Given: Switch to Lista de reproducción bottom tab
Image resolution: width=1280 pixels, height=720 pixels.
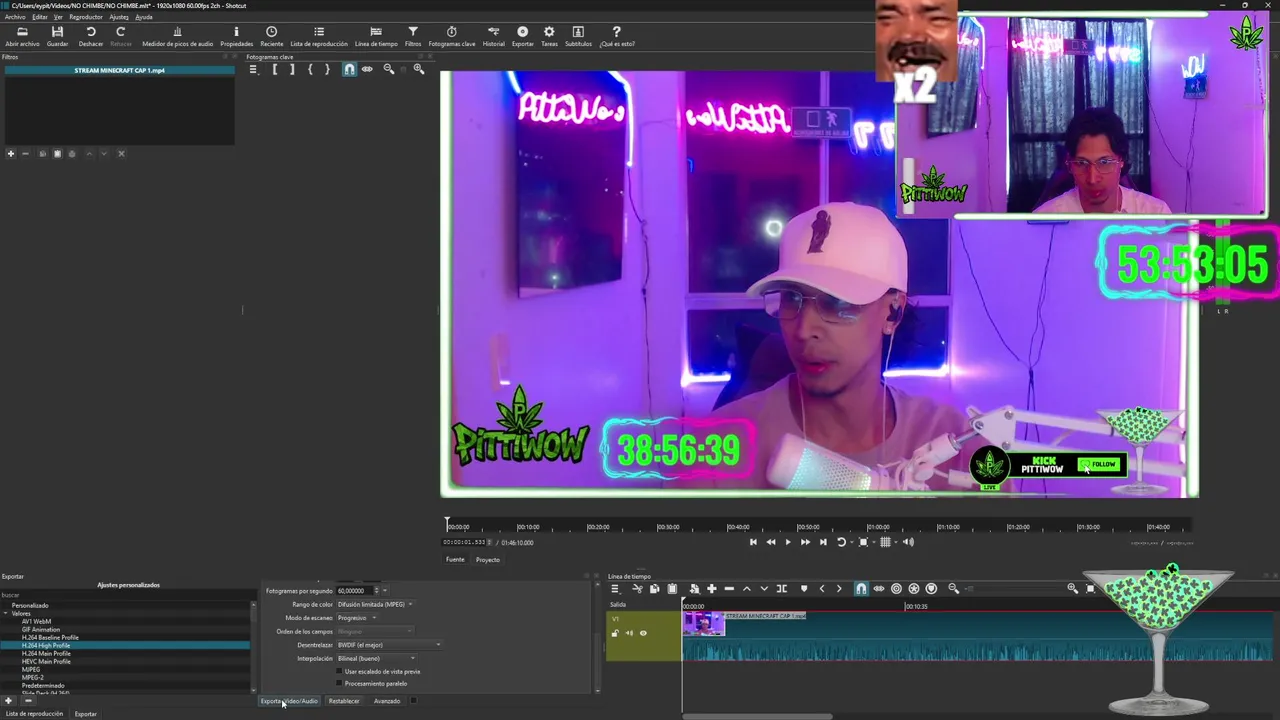Looking at the screenshot, I should point(34,714).
